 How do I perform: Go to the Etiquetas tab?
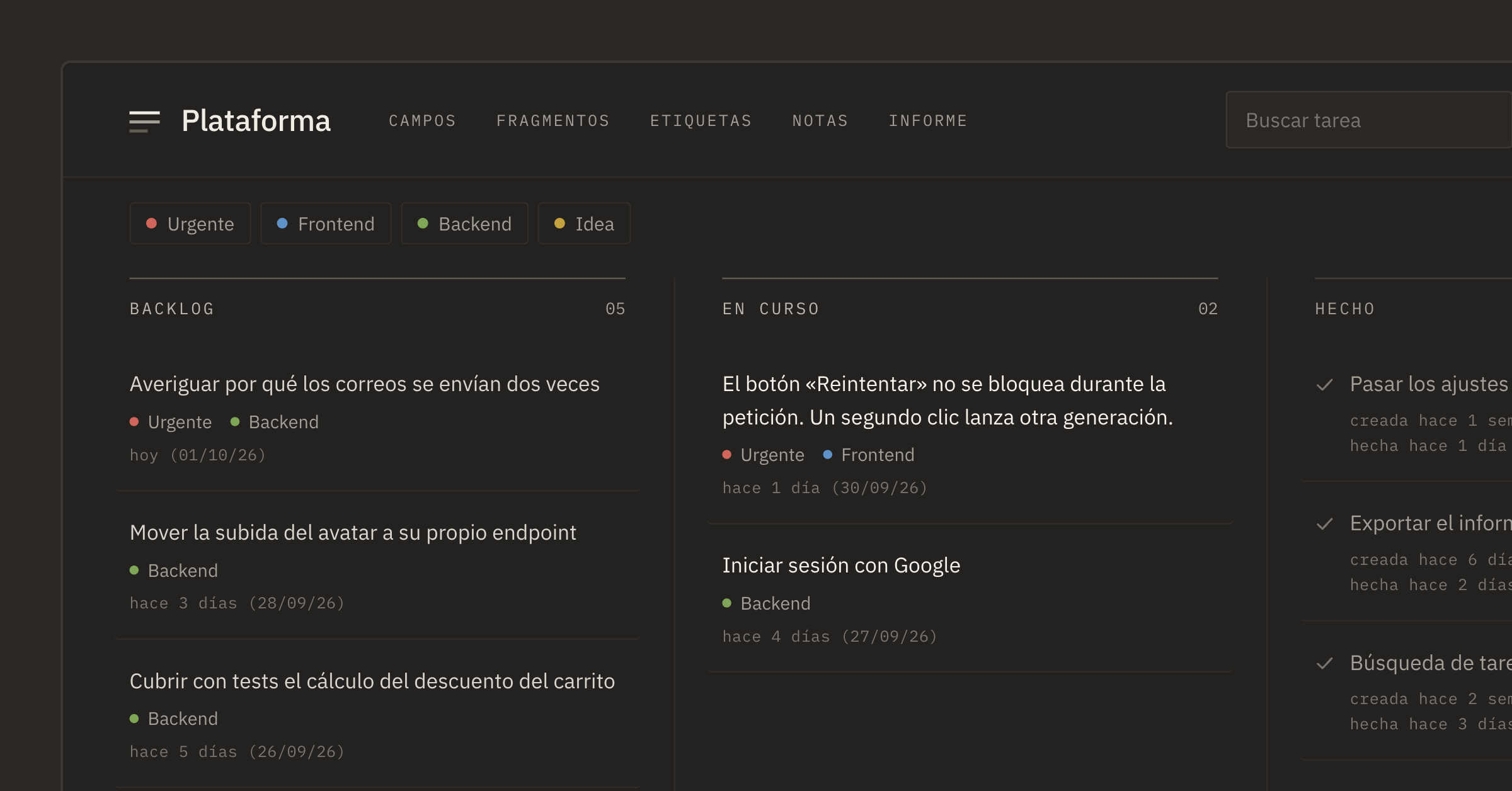click(x=701, y=121)
